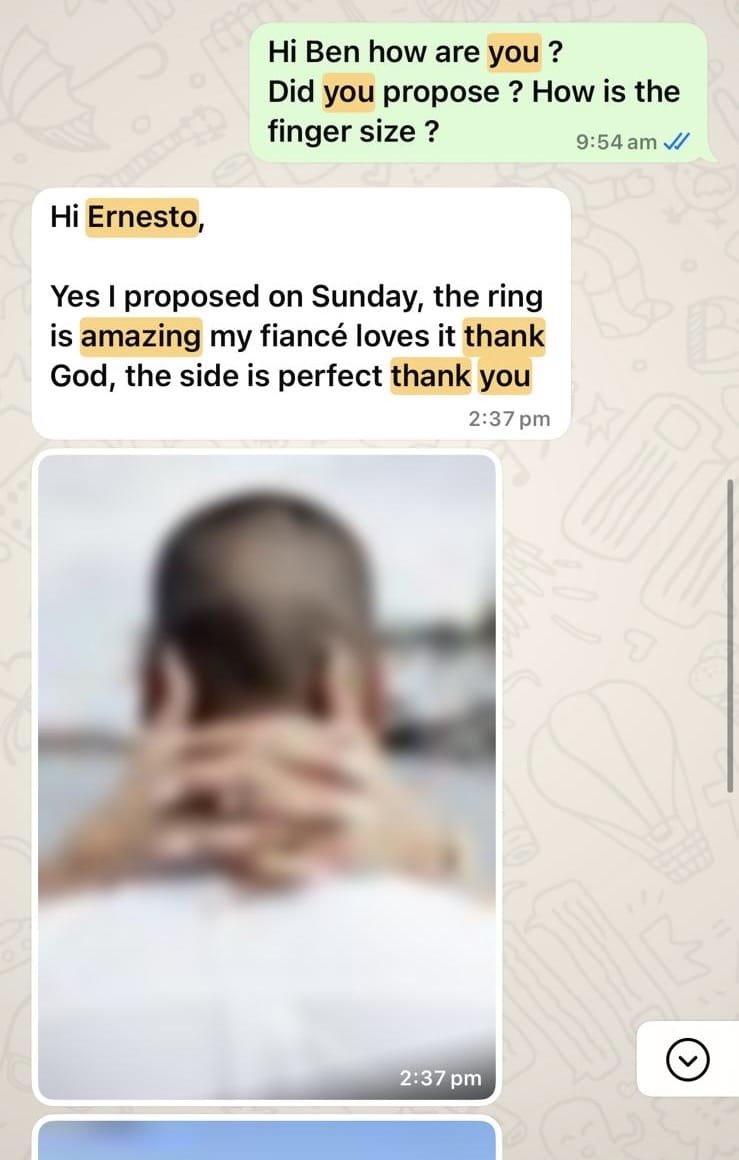This screenshot has width=739, height=1160.
Task: Click highlighted 'you' in 'Did you propose'
Action: pos(348,92)
